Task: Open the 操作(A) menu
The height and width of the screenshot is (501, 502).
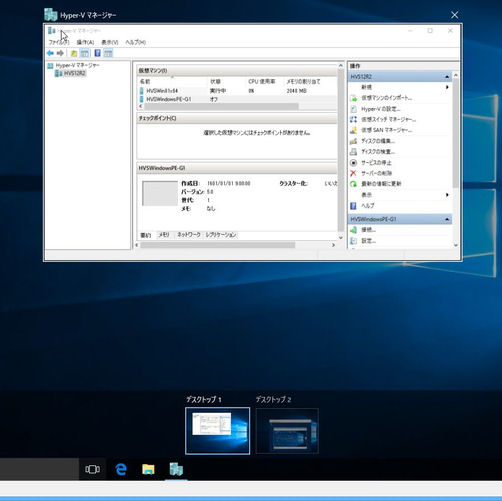Action: 85,42
